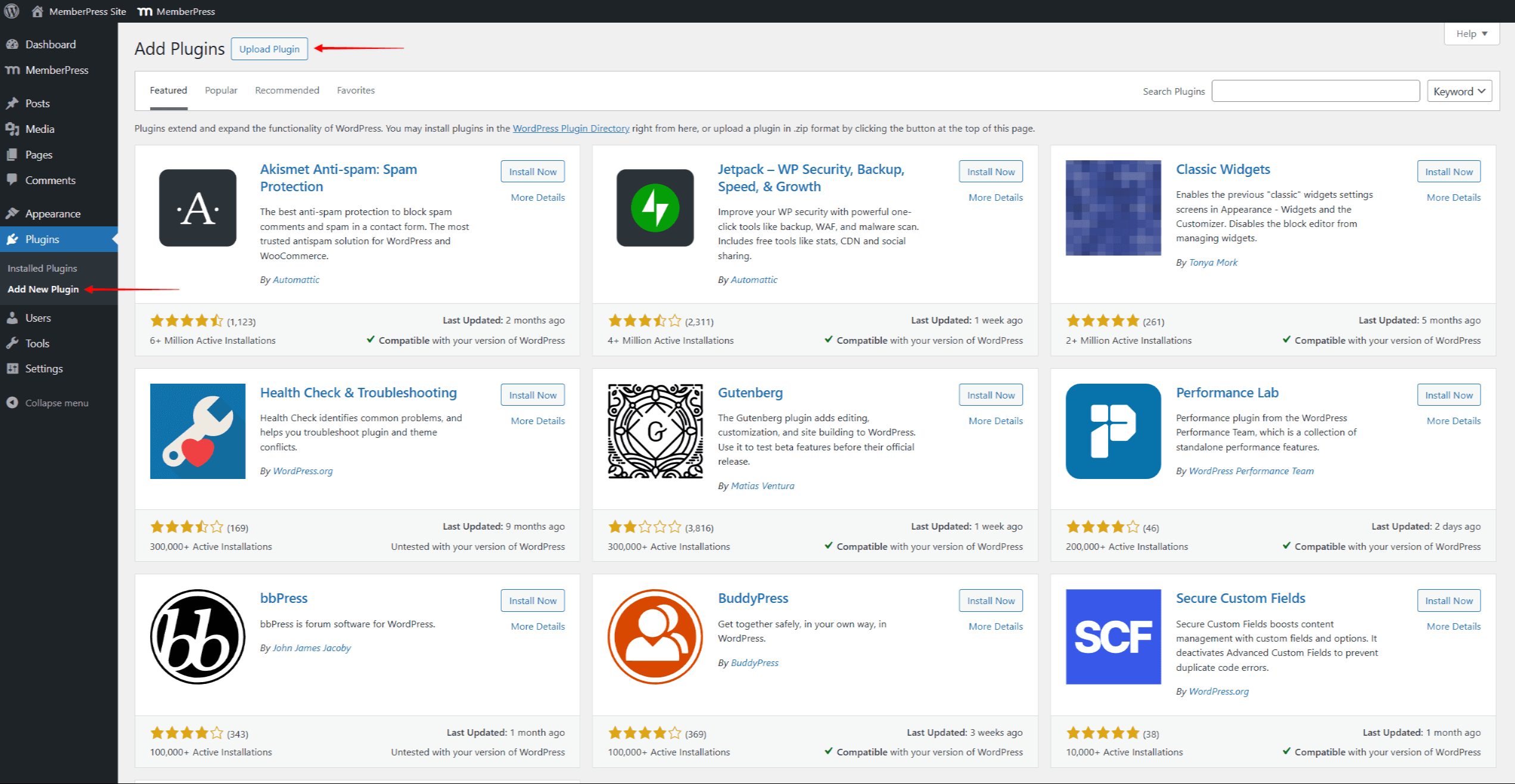
Task: Collapse the admin sidebar menu
Action: 48,403
